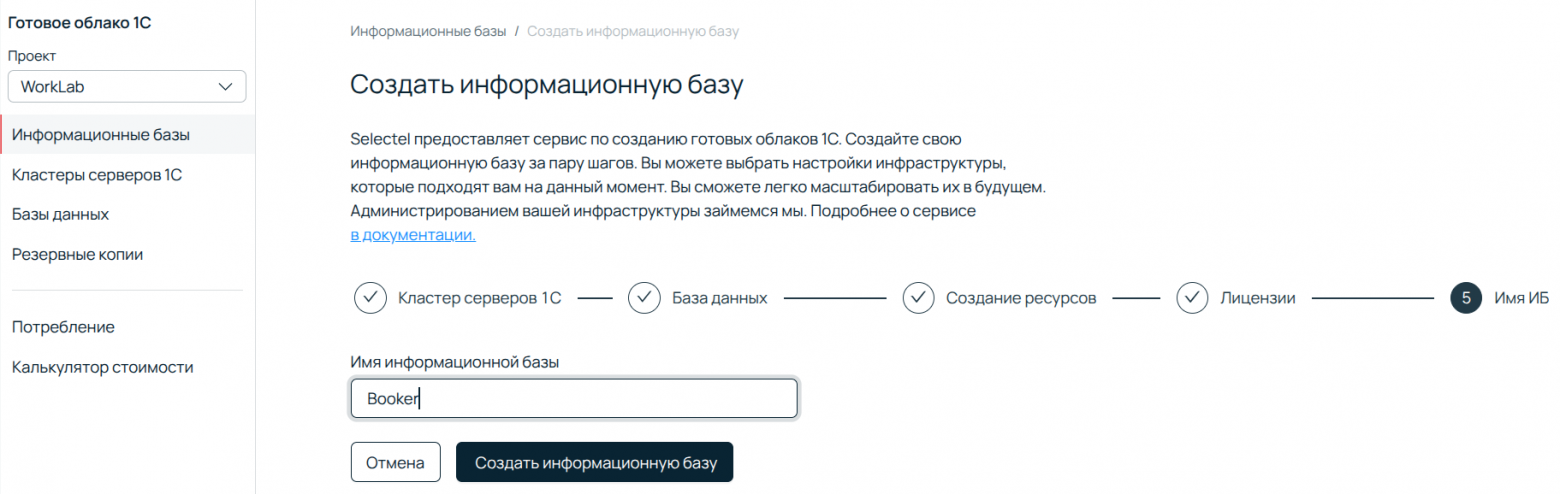
Task: Click the Лицензии step checkmark icon
Action: (x=1192, y=298)
